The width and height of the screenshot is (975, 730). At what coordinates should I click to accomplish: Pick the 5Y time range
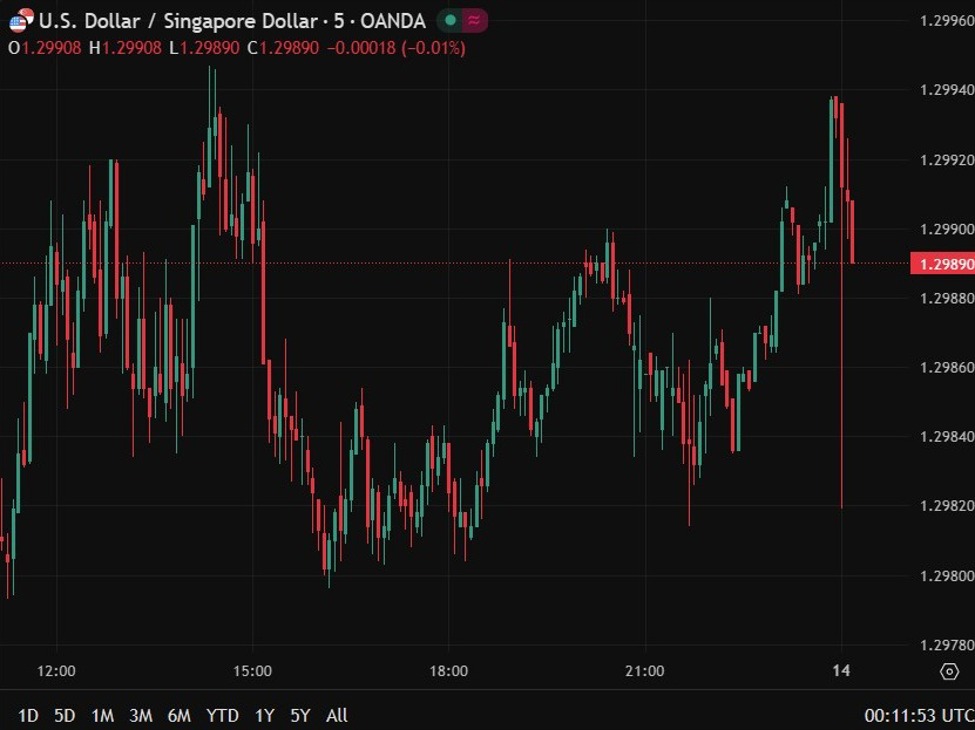pyautogui.click(x=300, y=715)
